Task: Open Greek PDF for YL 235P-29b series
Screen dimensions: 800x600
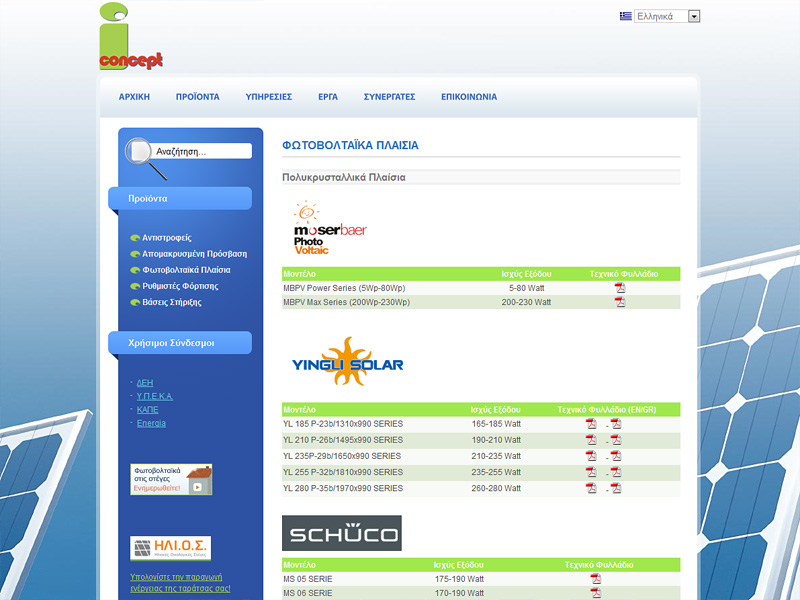Action: click(x=616, y=456)
